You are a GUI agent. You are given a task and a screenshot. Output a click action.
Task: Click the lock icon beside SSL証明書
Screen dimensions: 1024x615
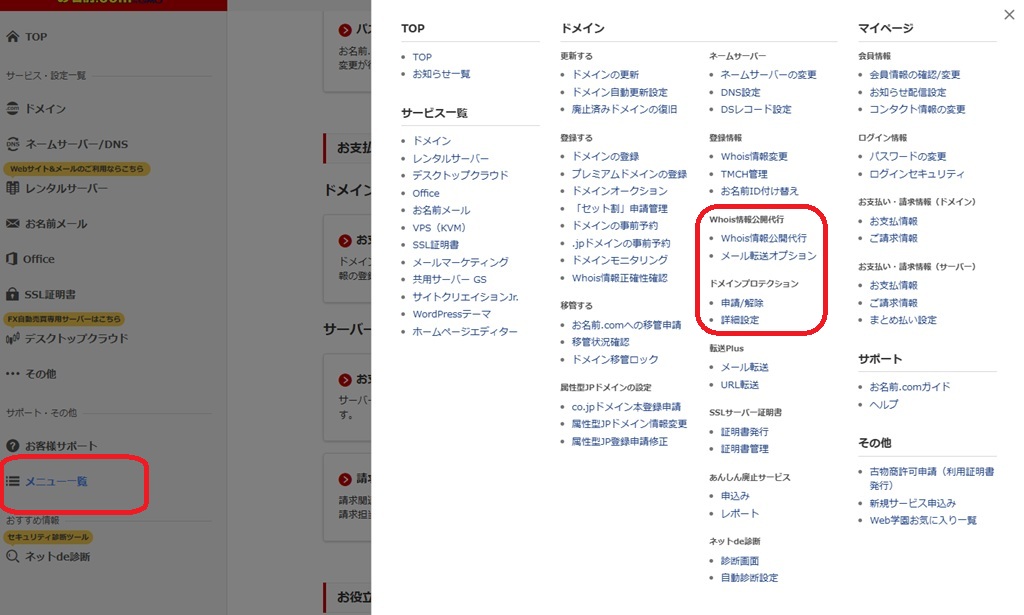coord(12,294)
